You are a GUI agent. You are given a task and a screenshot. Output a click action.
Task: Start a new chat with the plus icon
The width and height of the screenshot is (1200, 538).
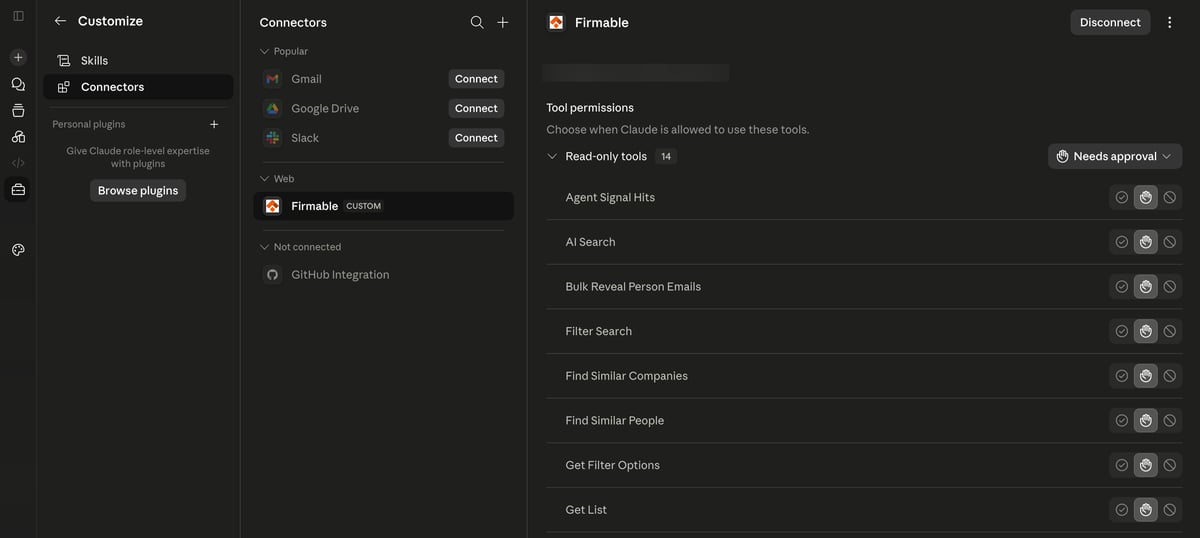(18, 57)
